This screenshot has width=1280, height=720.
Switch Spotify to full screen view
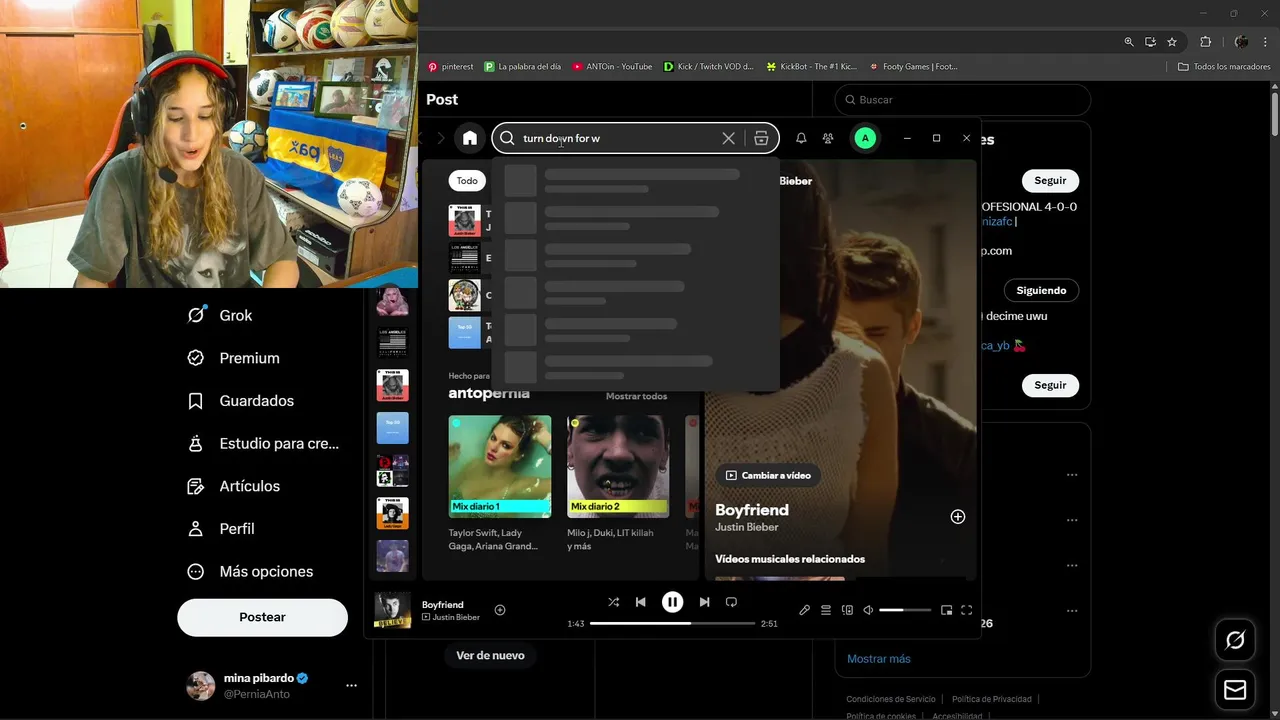point(967,610)
